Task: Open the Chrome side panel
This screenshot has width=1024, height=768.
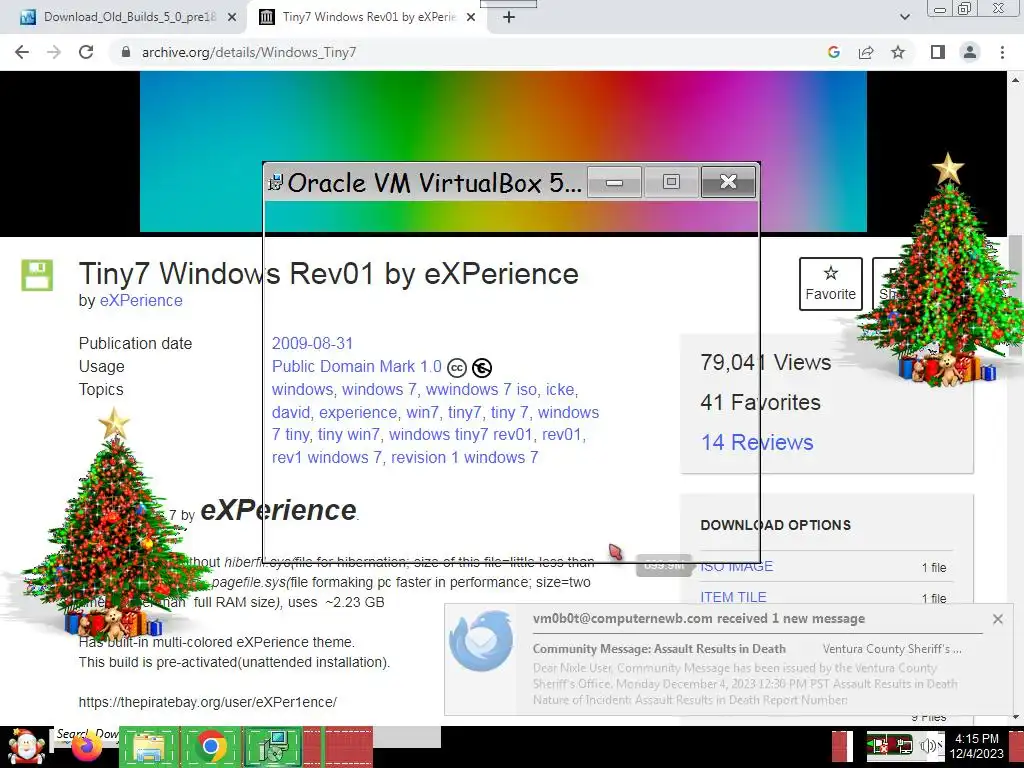Action: click(938, 52)
